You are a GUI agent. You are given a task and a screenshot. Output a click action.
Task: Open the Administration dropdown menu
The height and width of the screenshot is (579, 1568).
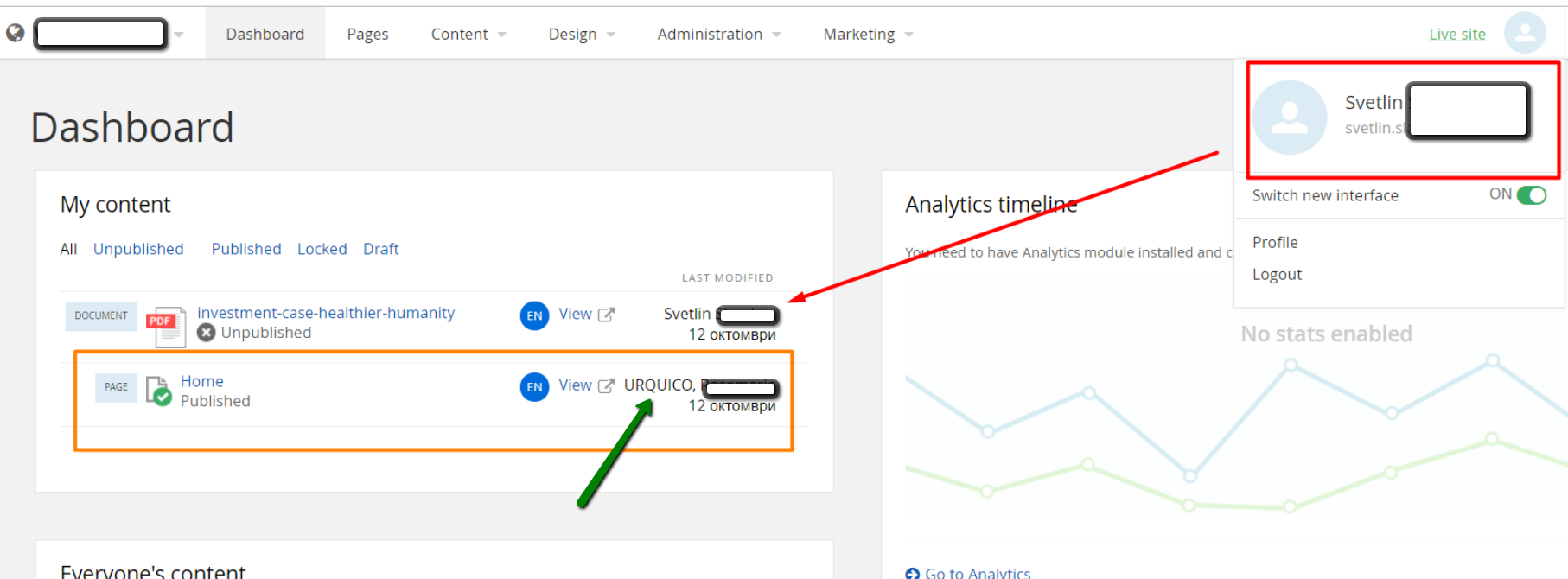click(719, 34)
